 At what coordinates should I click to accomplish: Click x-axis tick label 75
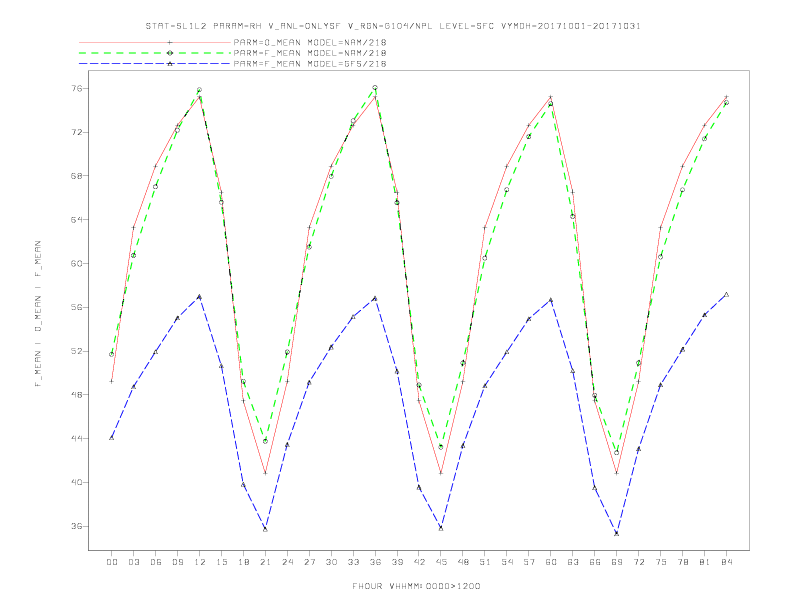pos(661,562)
